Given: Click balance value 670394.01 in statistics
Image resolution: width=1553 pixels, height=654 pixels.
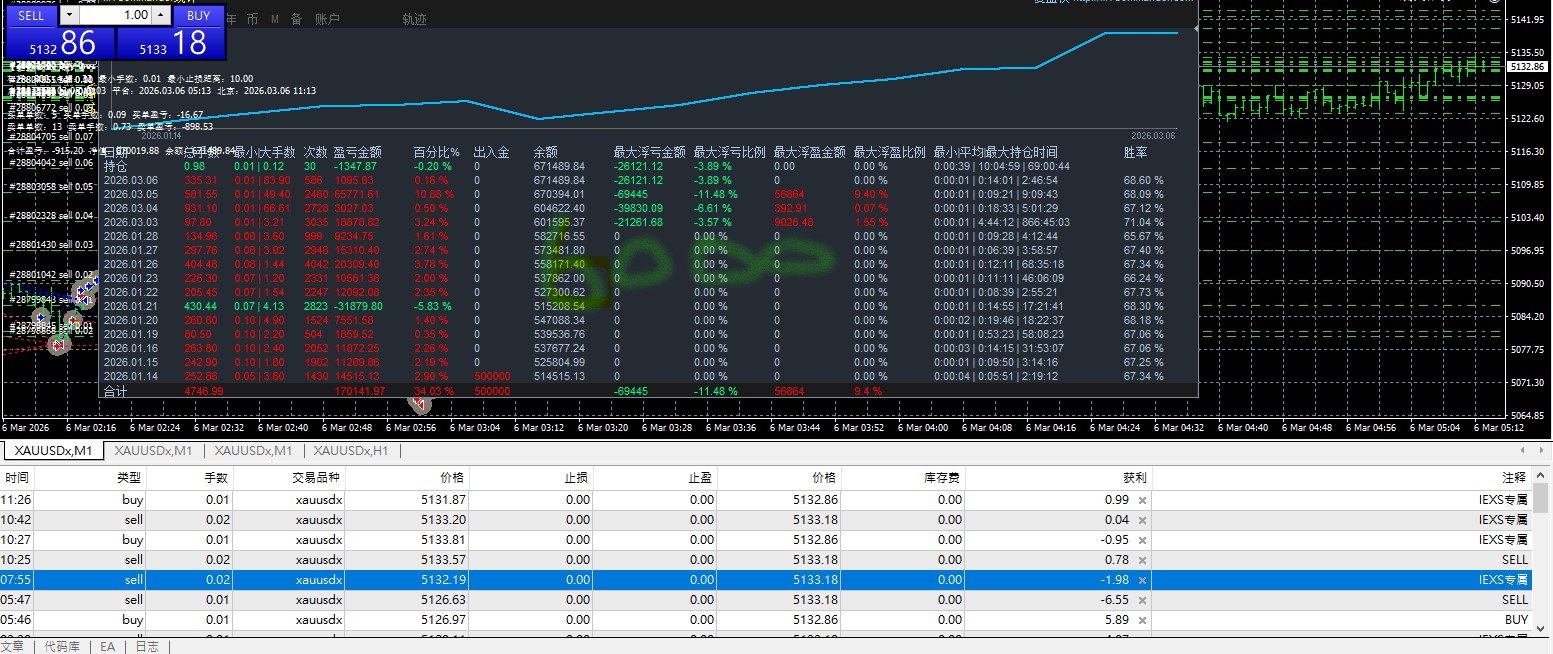Looking at the screenshot, I should click(559, 194).
